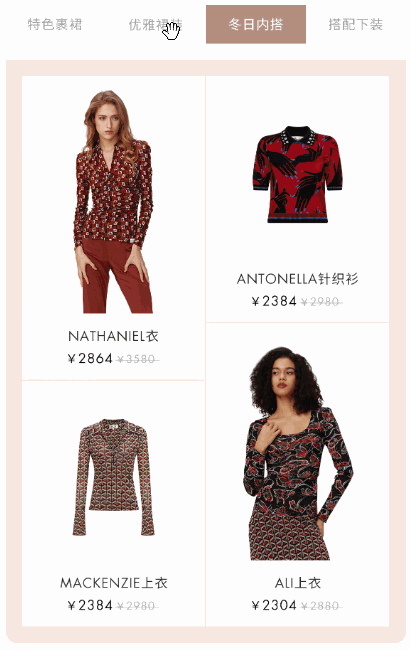Open the NATHANIEL top model photo

(113, 201)
